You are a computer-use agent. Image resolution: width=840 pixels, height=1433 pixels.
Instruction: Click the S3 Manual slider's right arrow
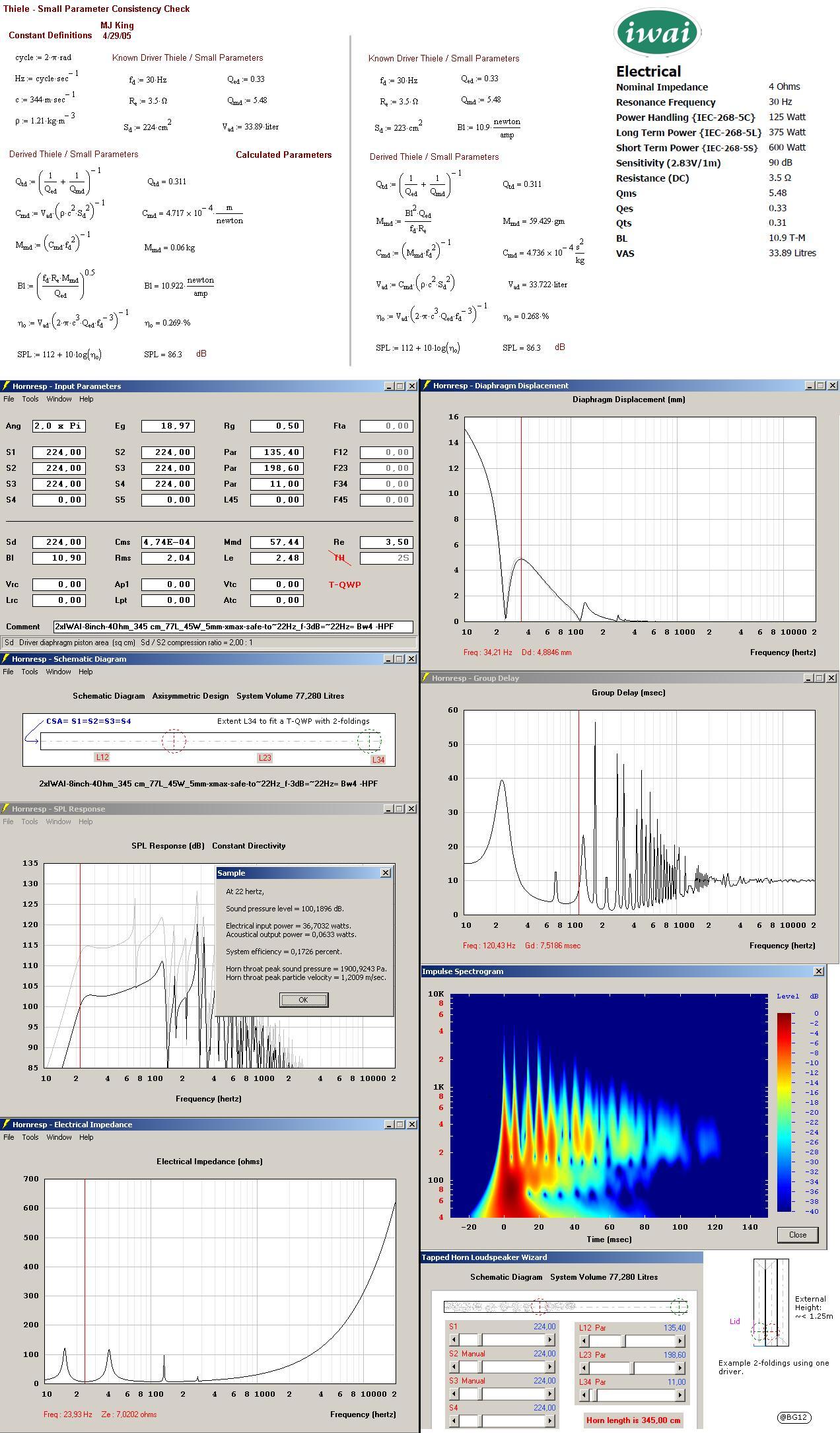tap(549, 1394)
